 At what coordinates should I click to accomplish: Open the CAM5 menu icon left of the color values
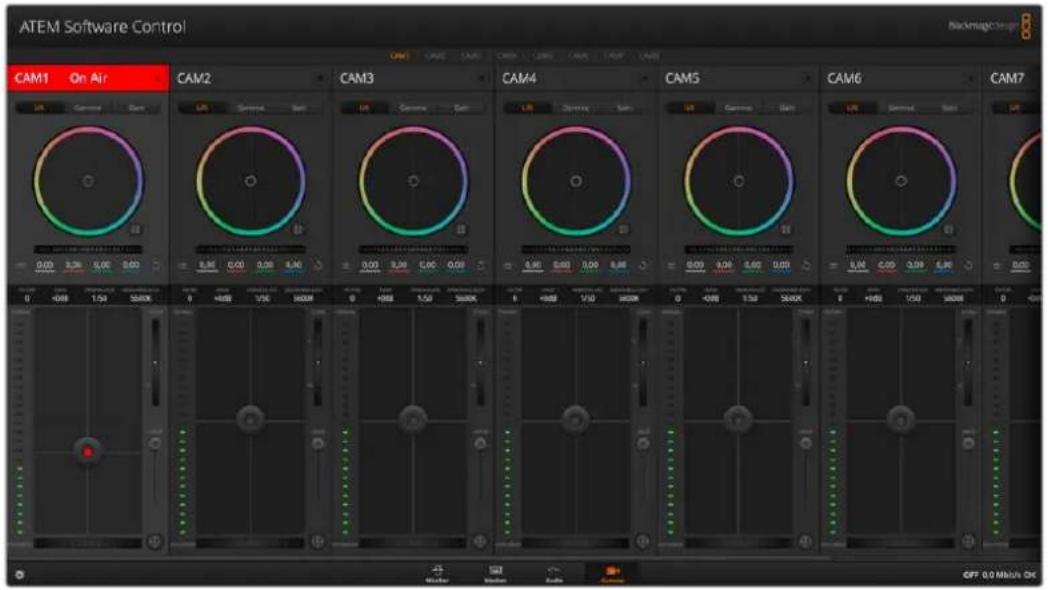(x=670, y=266)
